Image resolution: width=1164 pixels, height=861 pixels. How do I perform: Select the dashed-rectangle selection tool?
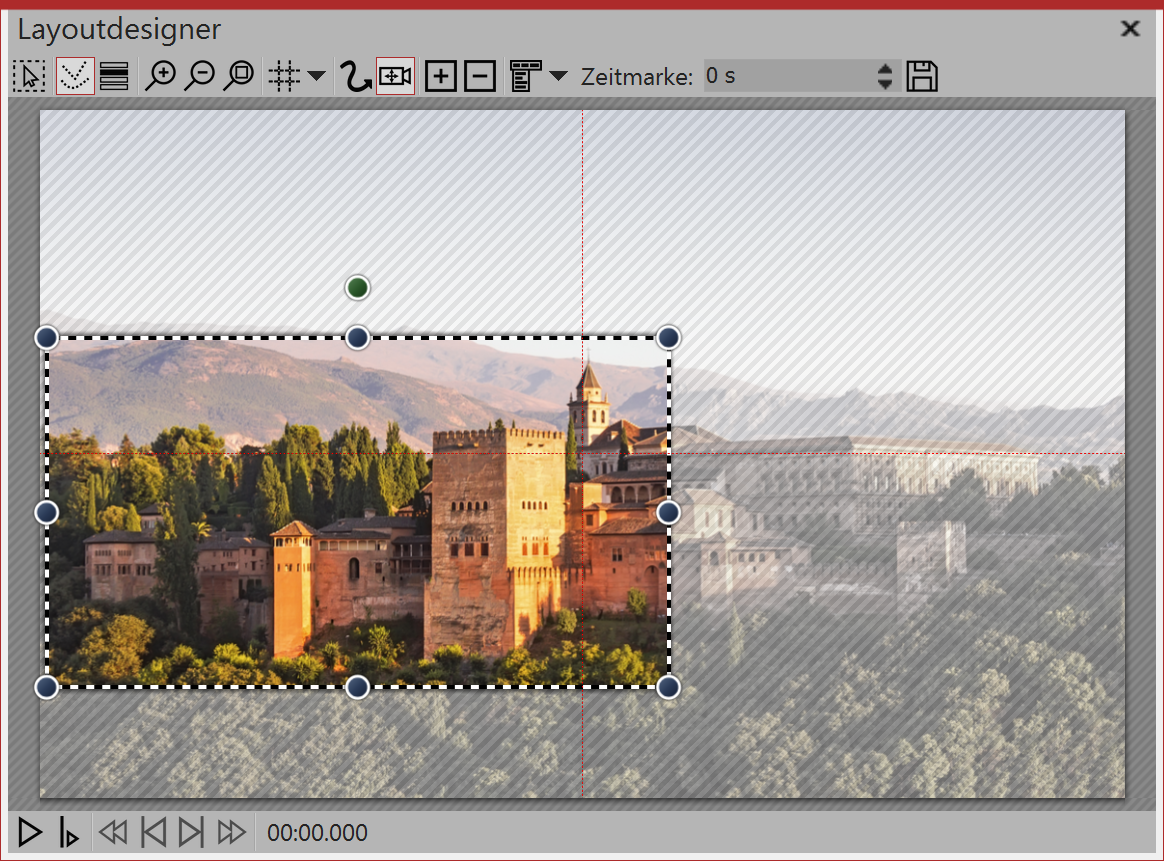[x=29, y=77]
